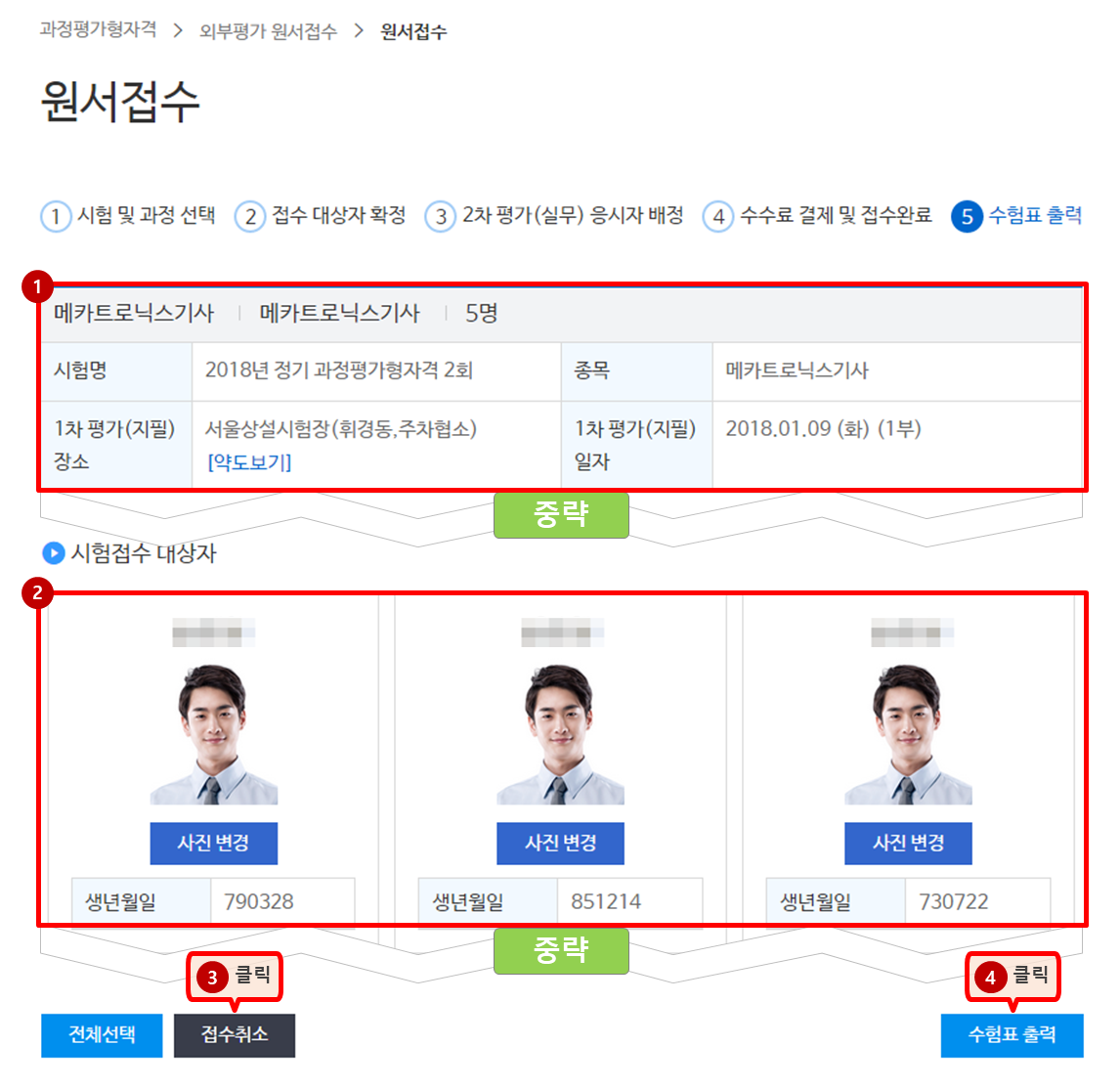Click the 수험표 출력 button

coord(1012,1035)
